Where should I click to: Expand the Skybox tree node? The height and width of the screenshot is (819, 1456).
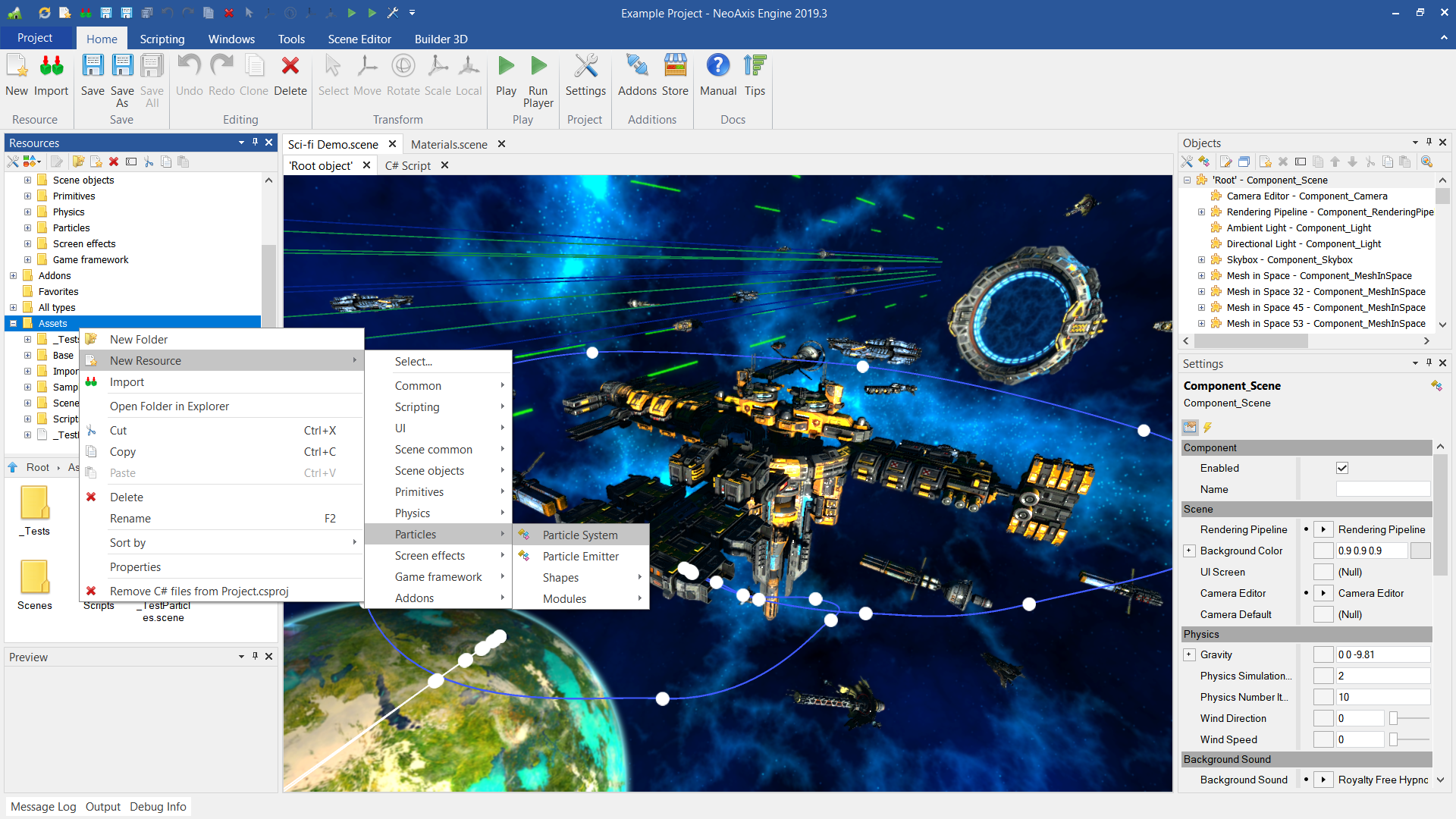1201,259
